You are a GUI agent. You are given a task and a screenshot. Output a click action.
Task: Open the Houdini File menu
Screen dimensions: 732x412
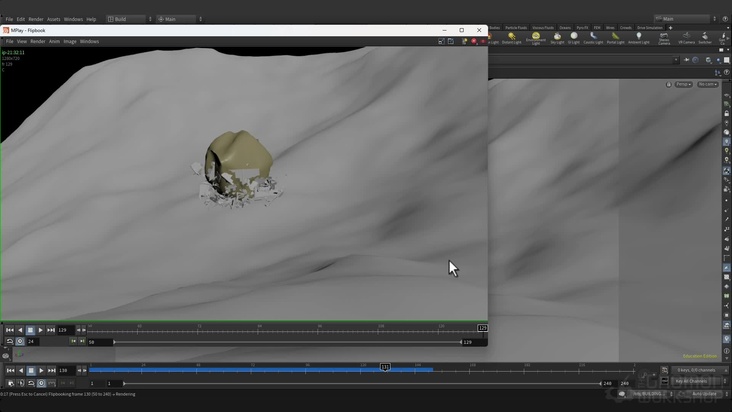[x=9, y=19]
